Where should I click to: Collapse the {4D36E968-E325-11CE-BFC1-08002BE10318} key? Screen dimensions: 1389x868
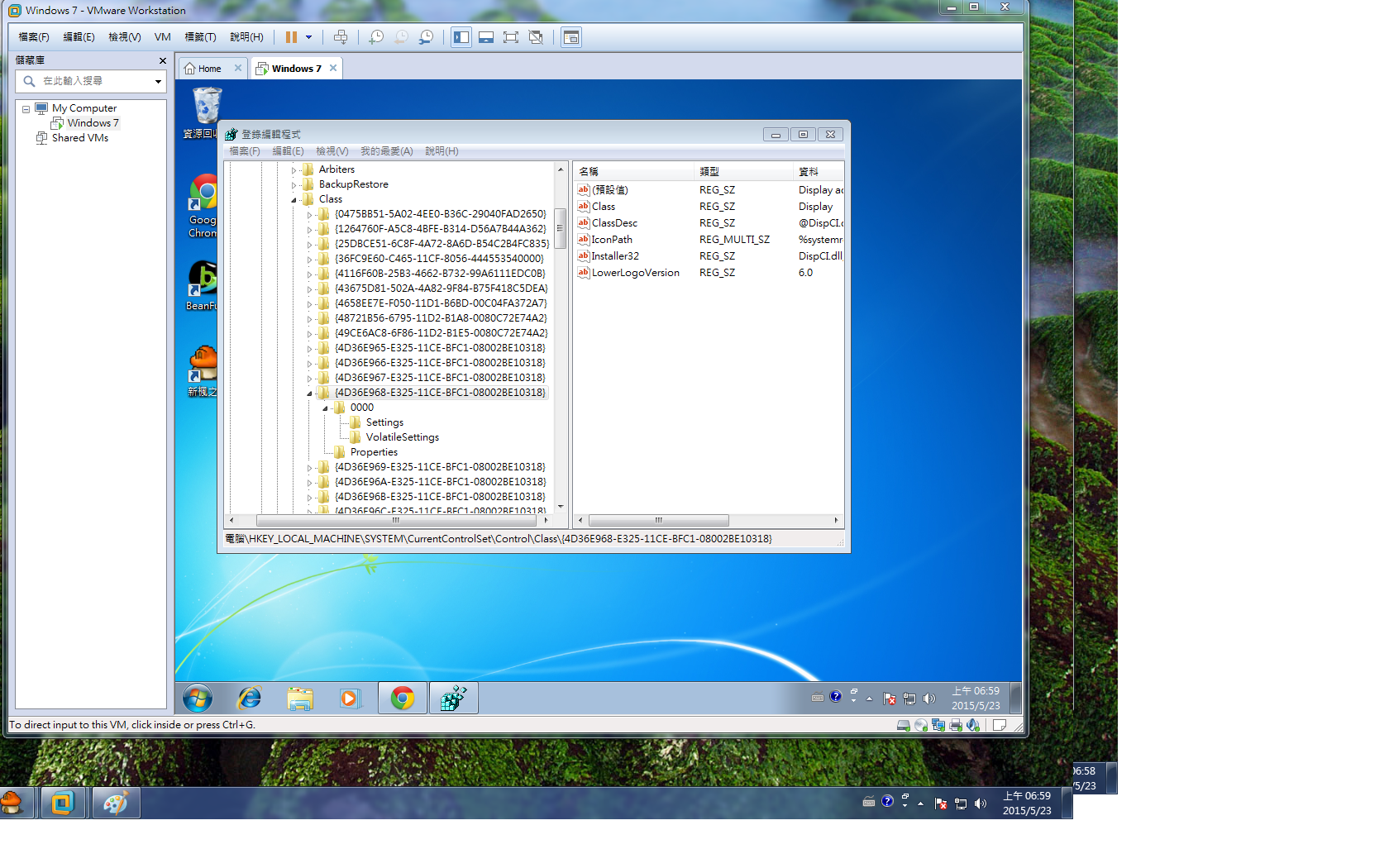309,393
